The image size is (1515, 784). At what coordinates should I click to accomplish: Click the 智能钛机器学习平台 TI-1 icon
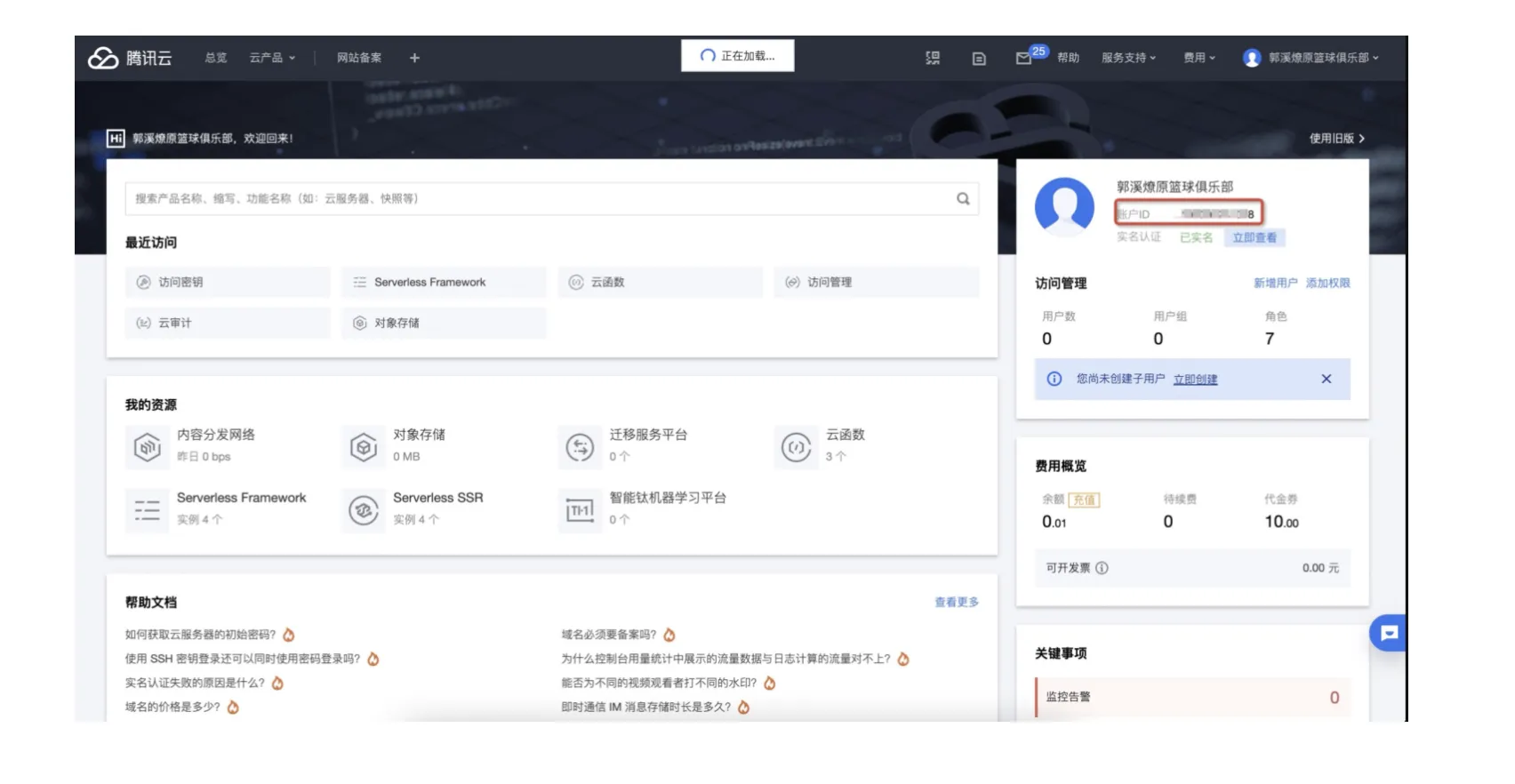[x=580, y=510]
